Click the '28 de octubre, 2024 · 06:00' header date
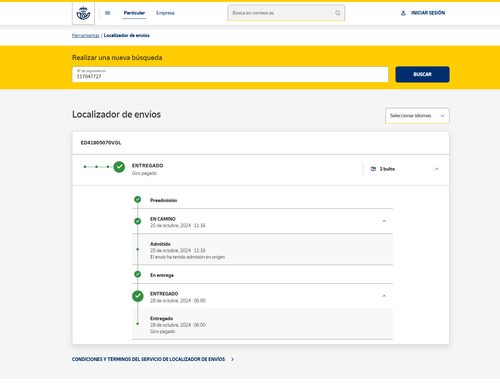The height and width of the screenshot is (388, 500). click(x=178, y=301)
